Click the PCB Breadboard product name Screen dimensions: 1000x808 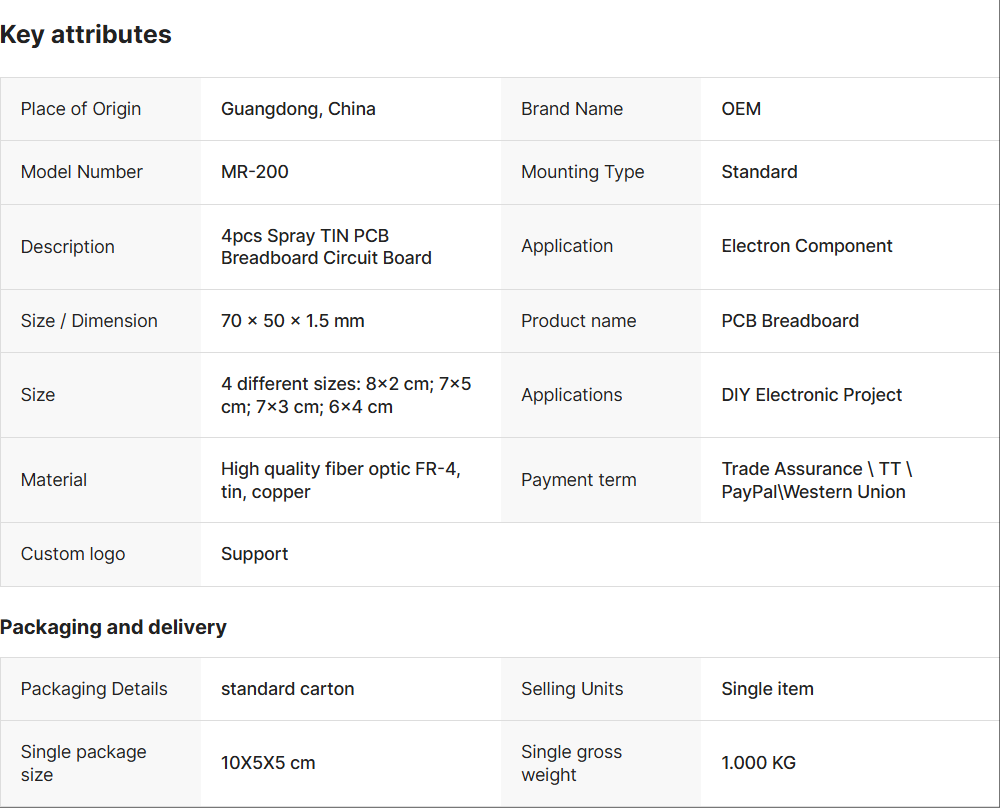790,321
